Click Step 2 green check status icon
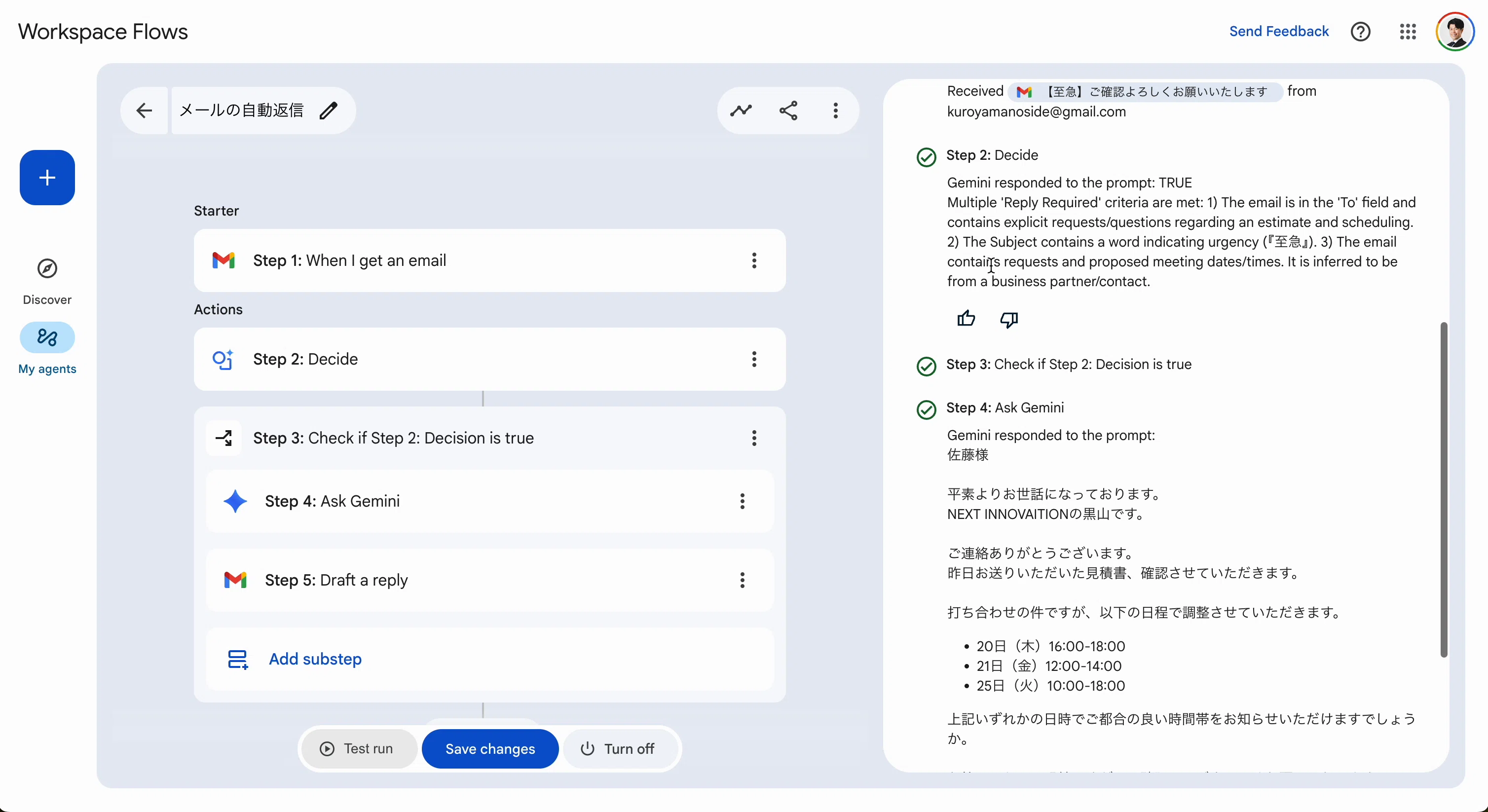The width and height of the screenshot is (1488, 812). pyautogui.click(x=926, y=157)
